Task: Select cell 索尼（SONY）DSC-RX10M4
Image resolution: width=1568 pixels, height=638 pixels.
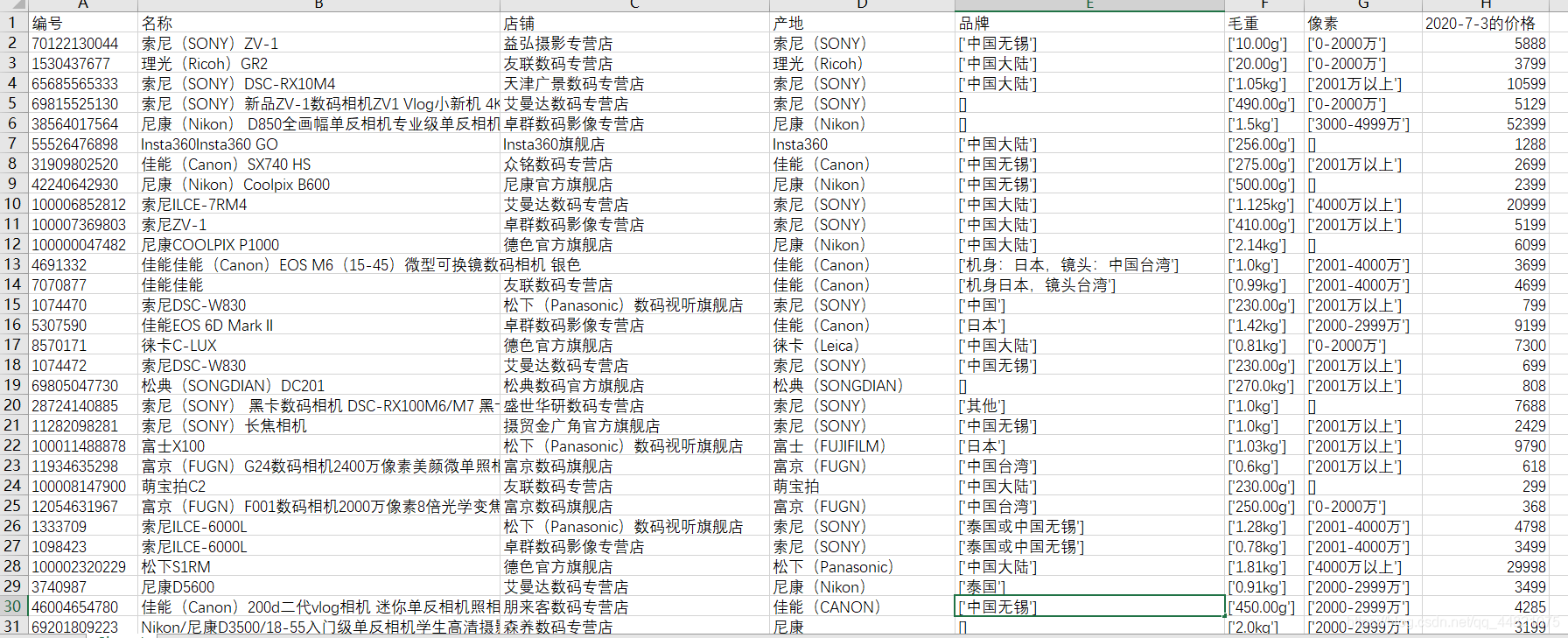Action: click(318, 83)
